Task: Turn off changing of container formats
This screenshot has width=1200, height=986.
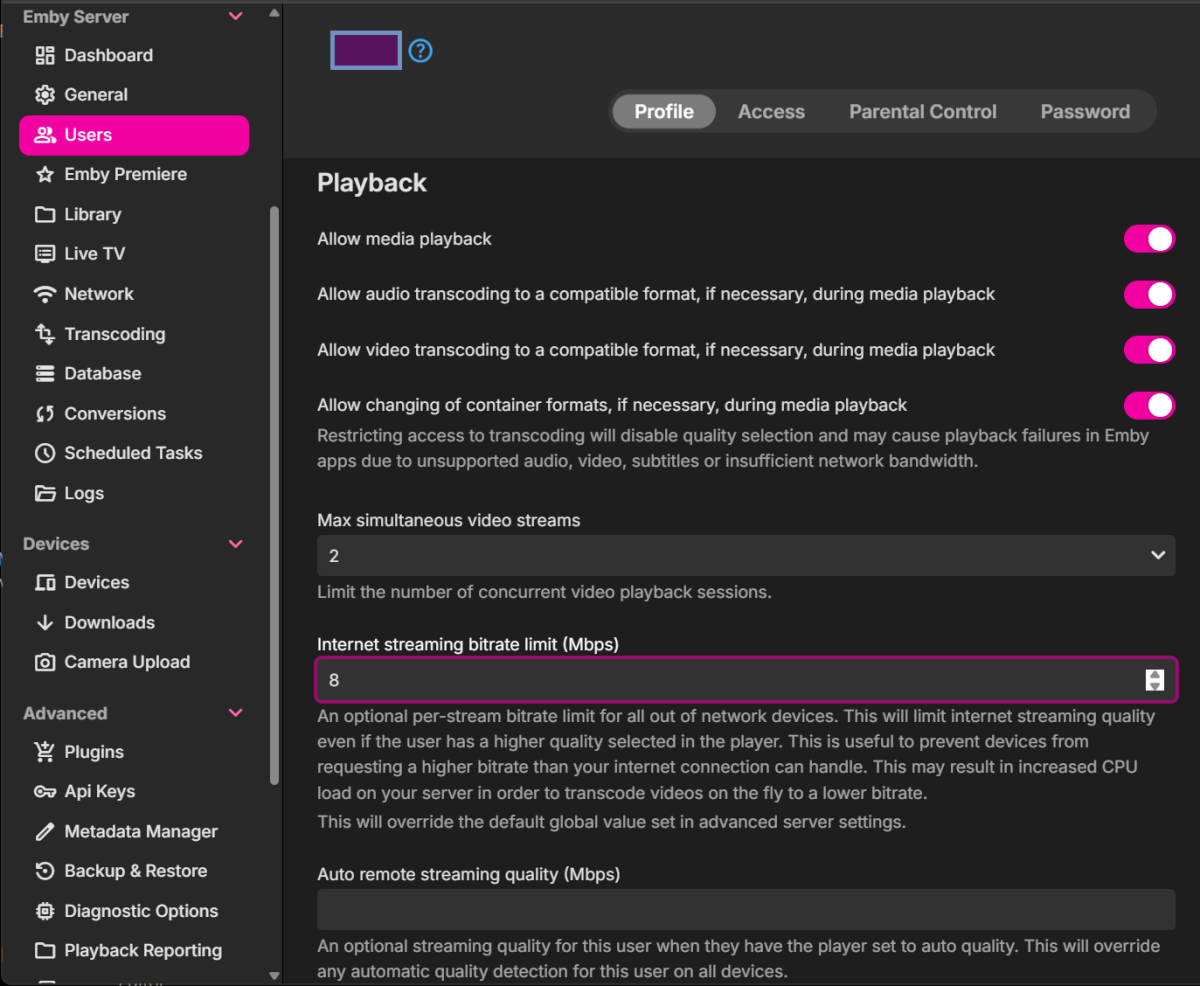Action: tap(1149, 405)
